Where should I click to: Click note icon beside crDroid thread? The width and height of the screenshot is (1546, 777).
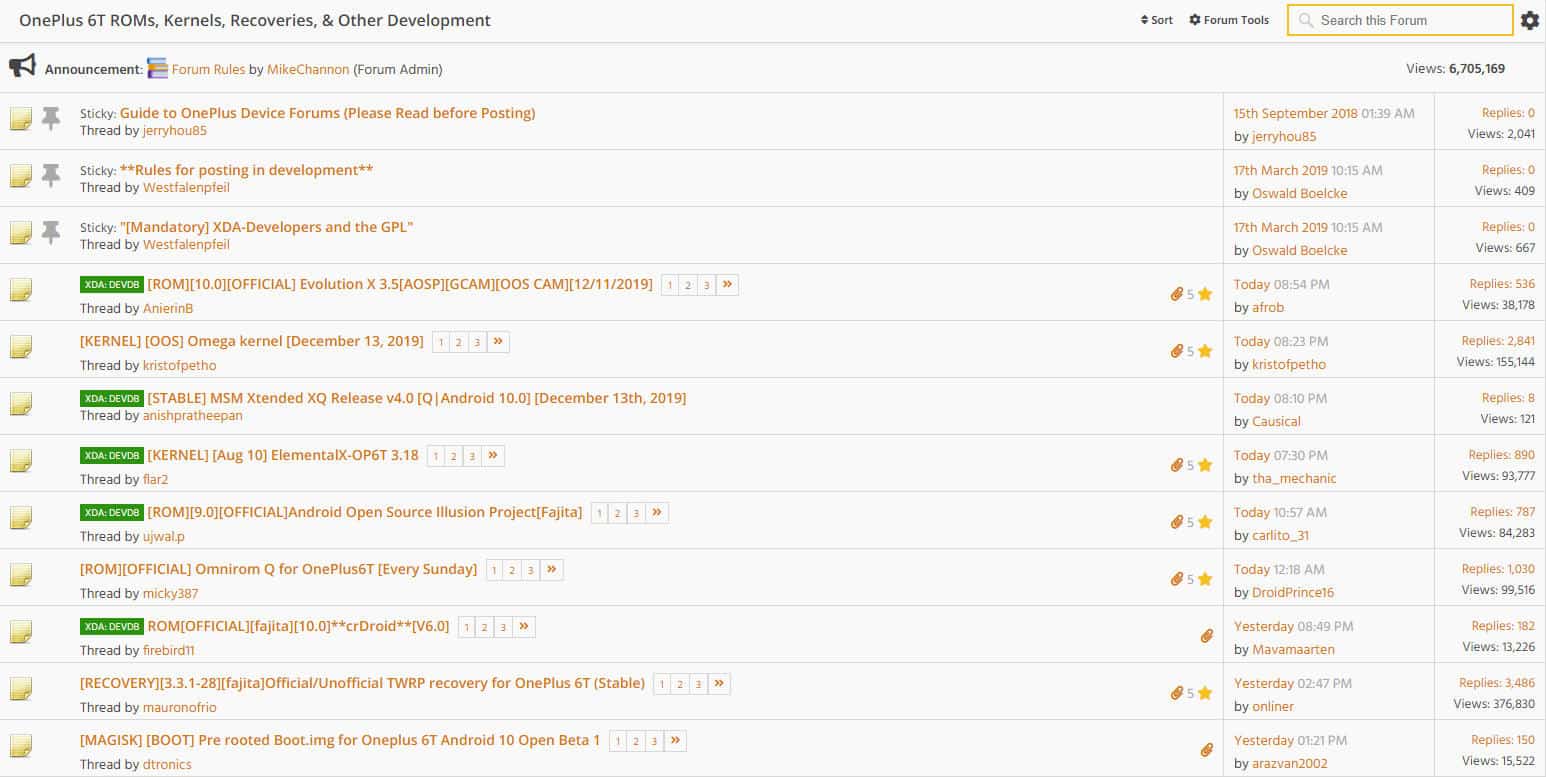pos(21,632)
